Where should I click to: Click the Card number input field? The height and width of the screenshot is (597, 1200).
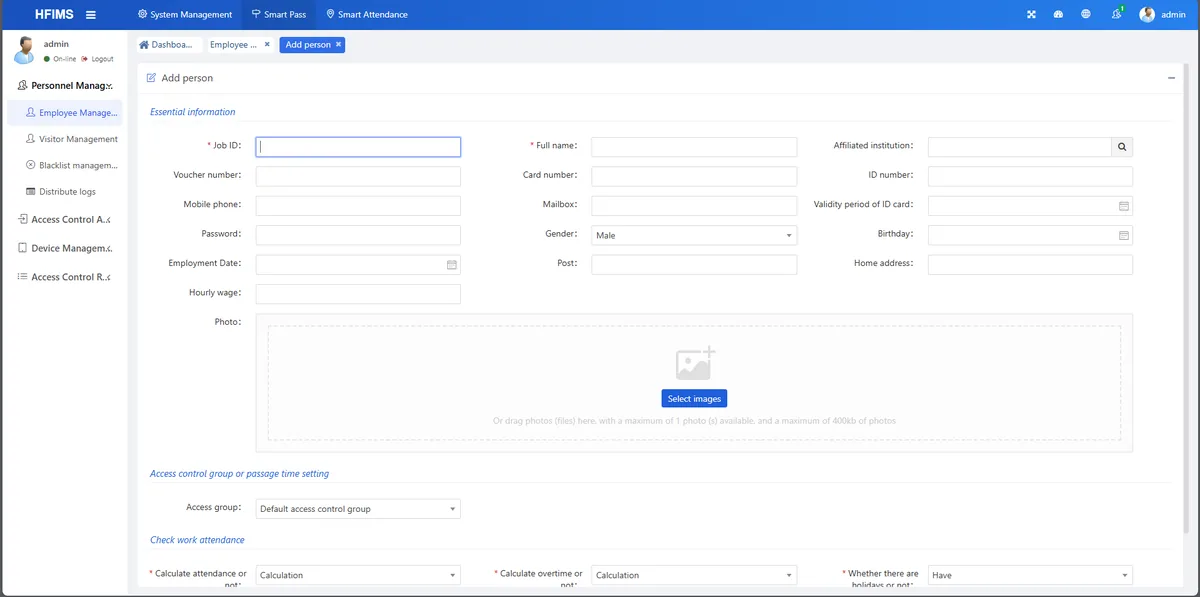pyautogui.click(x=694, y=176)
